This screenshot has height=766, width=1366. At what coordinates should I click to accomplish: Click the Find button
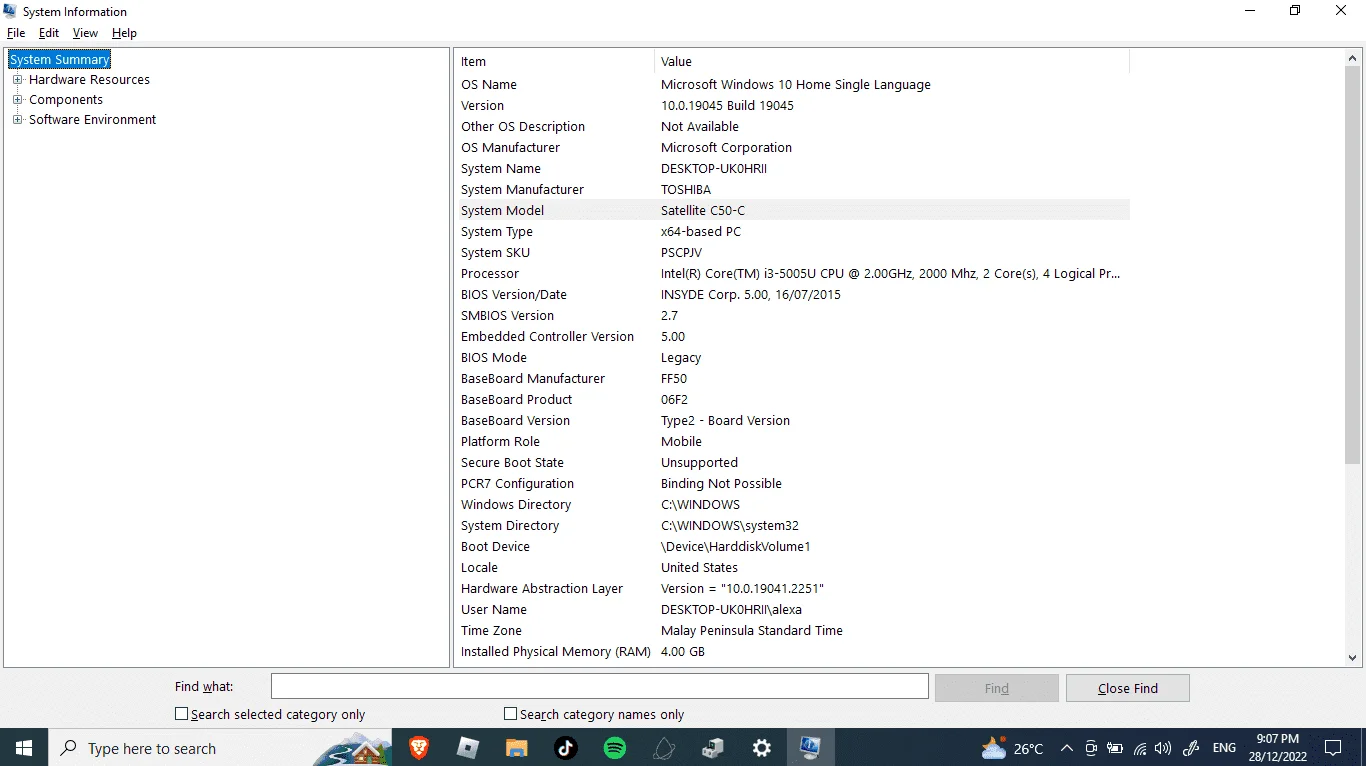point(996,688)
